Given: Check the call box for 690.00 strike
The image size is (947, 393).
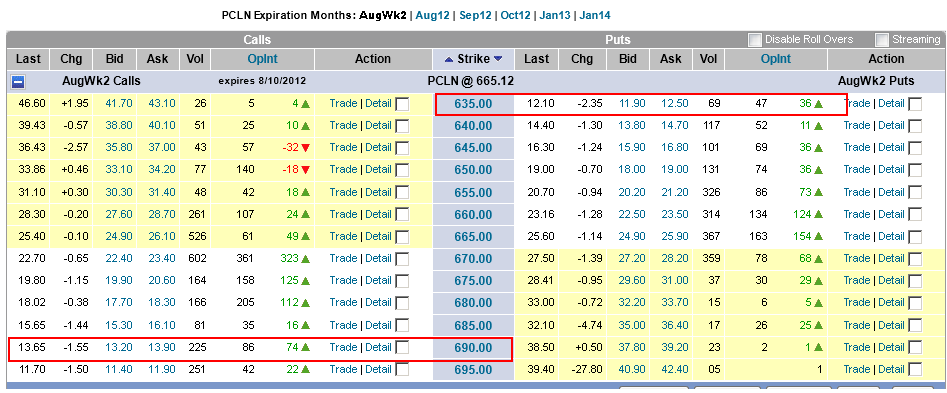Looking at the screenshot, I should pos(402,348).
